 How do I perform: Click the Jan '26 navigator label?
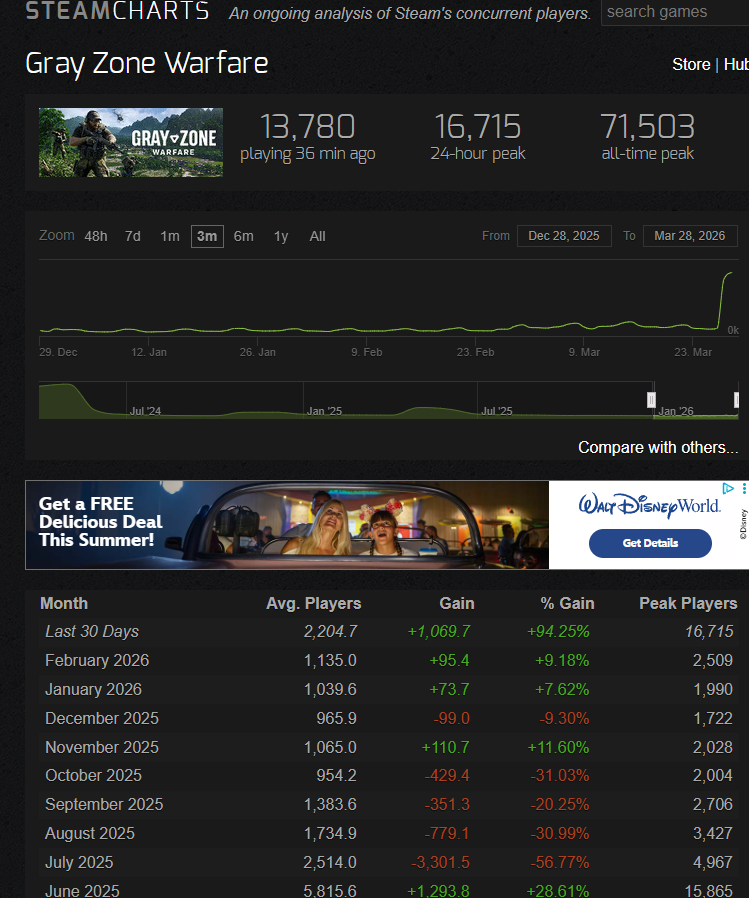[676, 411]
